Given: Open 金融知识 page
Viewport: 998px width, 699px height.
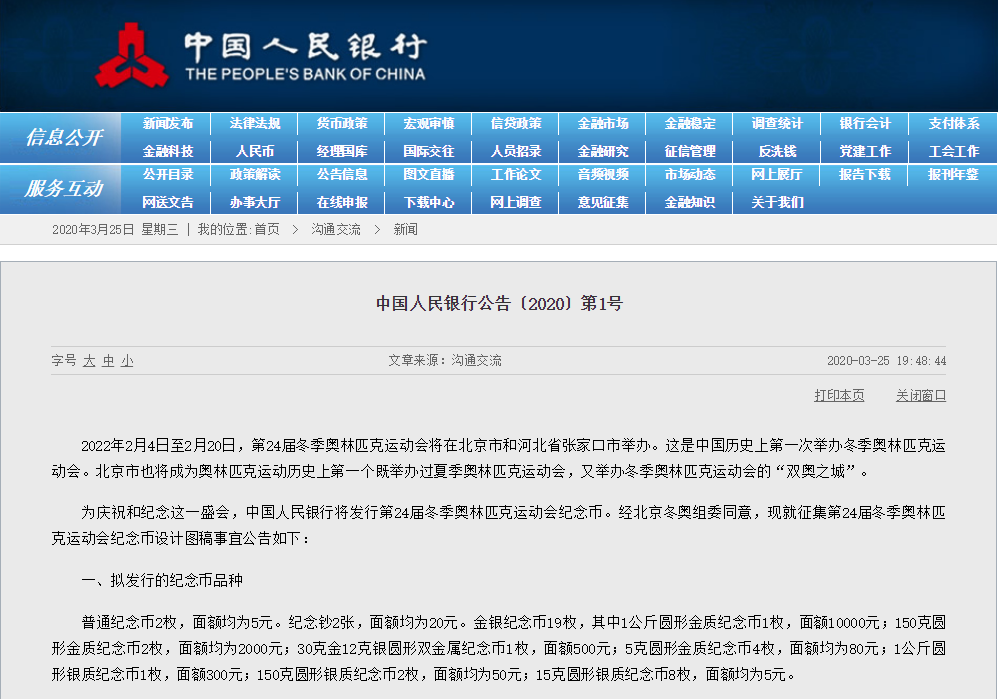Looking at the screenshot, I should pyautogui.click(x=690, y=202).
